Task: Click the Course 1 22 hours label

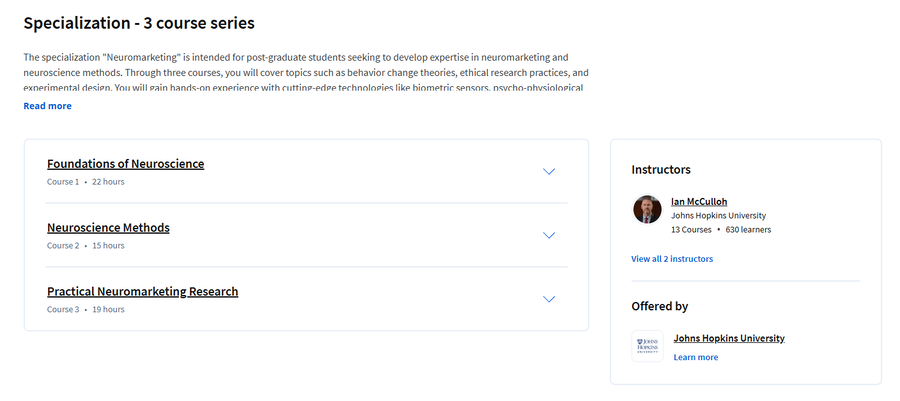Action: pos(86,182)
